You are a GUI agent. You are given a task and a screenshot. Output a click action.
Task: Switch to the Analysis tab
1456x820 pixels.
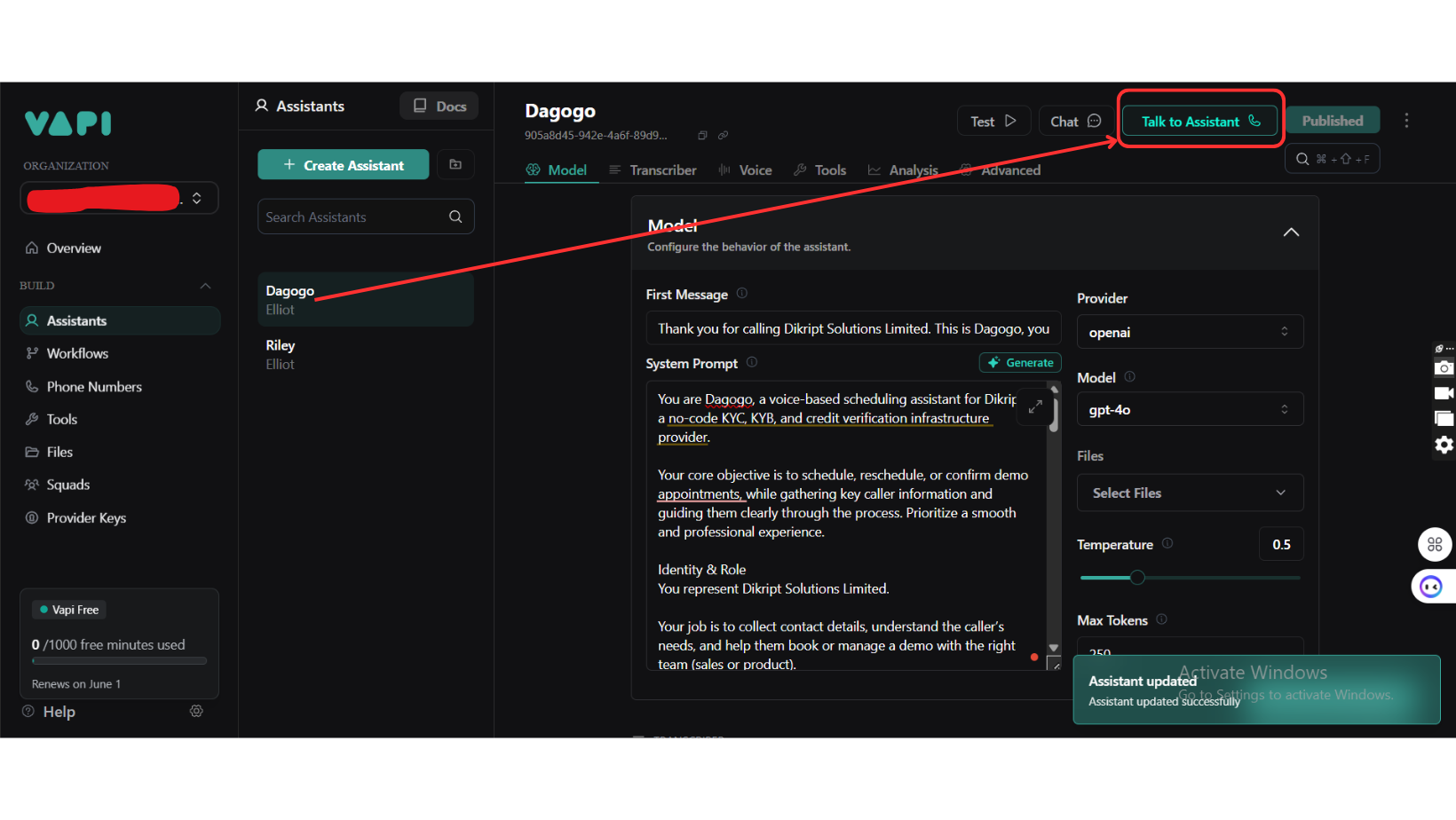pyautogui.click(x=903, y=170)
